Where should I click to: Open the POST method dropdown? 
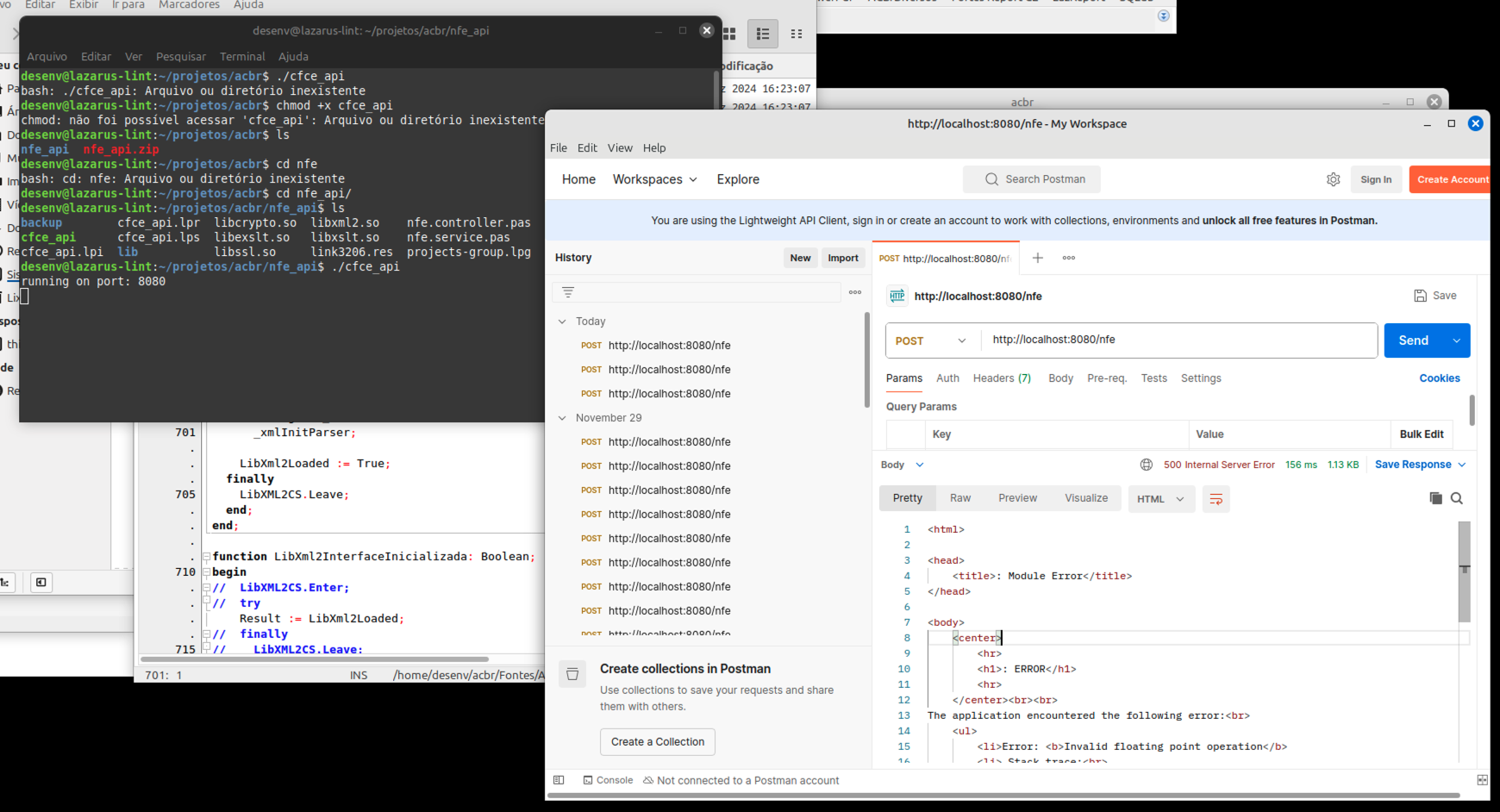click(x=934, y=340)
